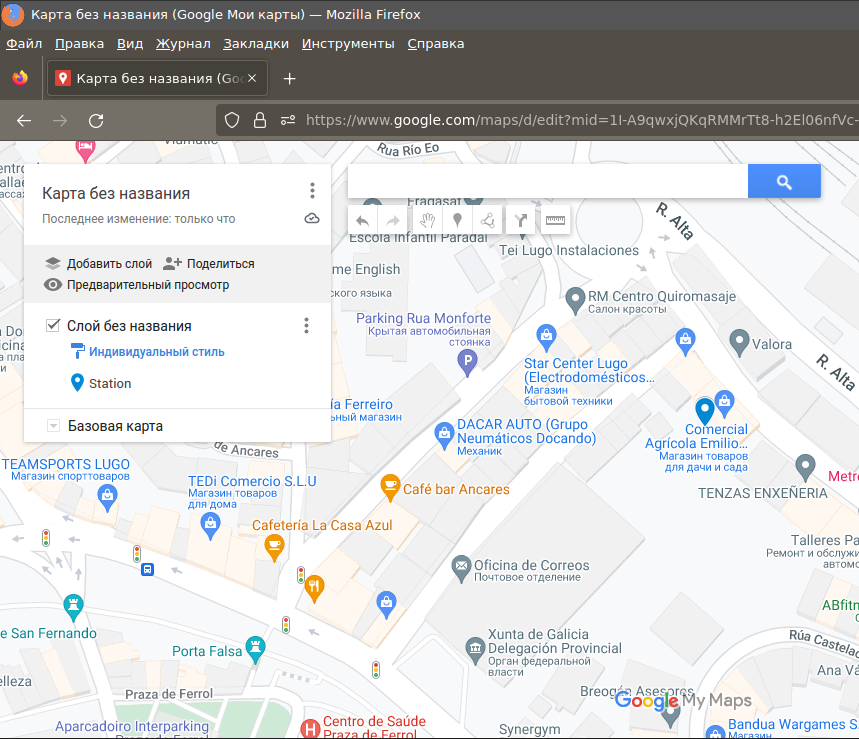This screenshot has height=739, width=859.
Task: Select the draw line tool
Action: click(488, 221)
